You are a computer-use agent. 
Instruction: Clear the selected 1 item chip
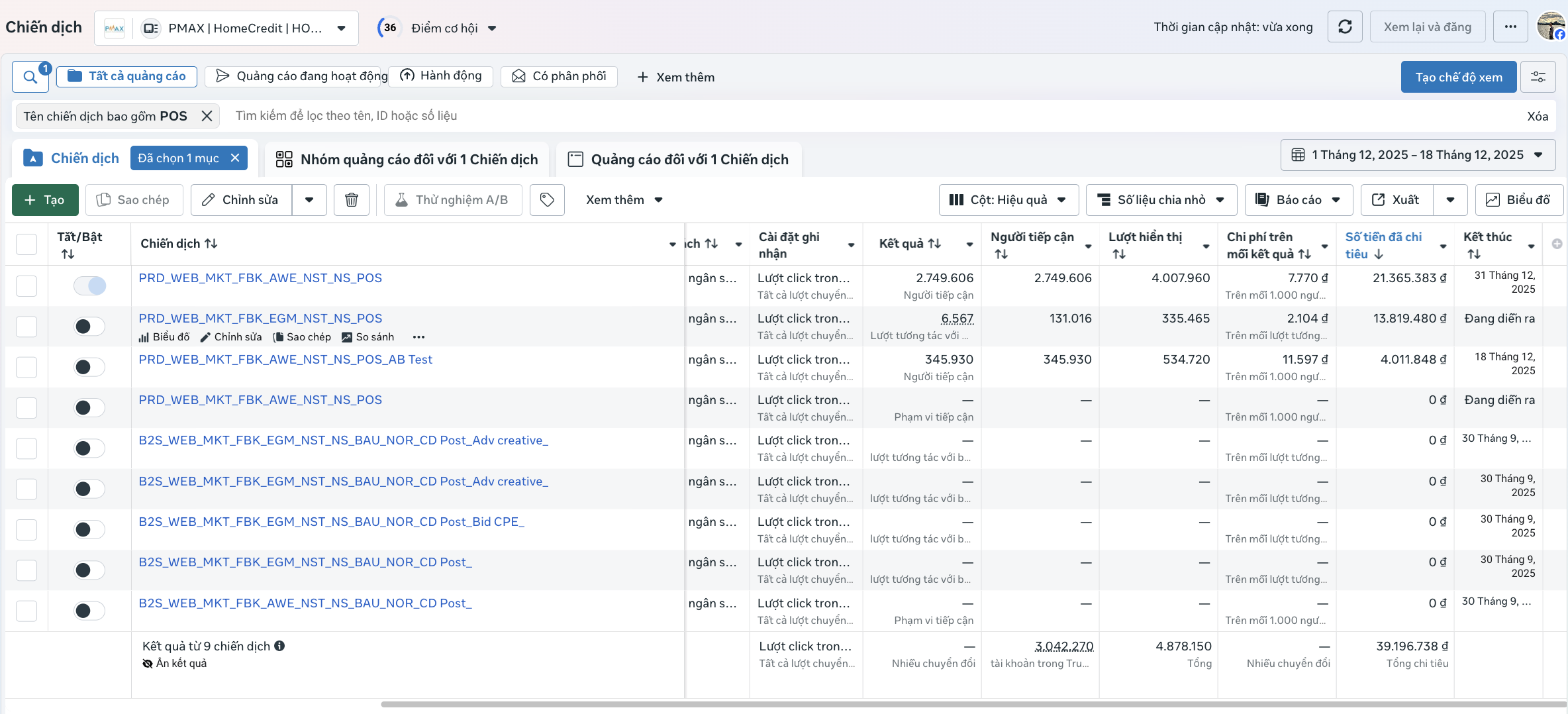pos(235,158)
